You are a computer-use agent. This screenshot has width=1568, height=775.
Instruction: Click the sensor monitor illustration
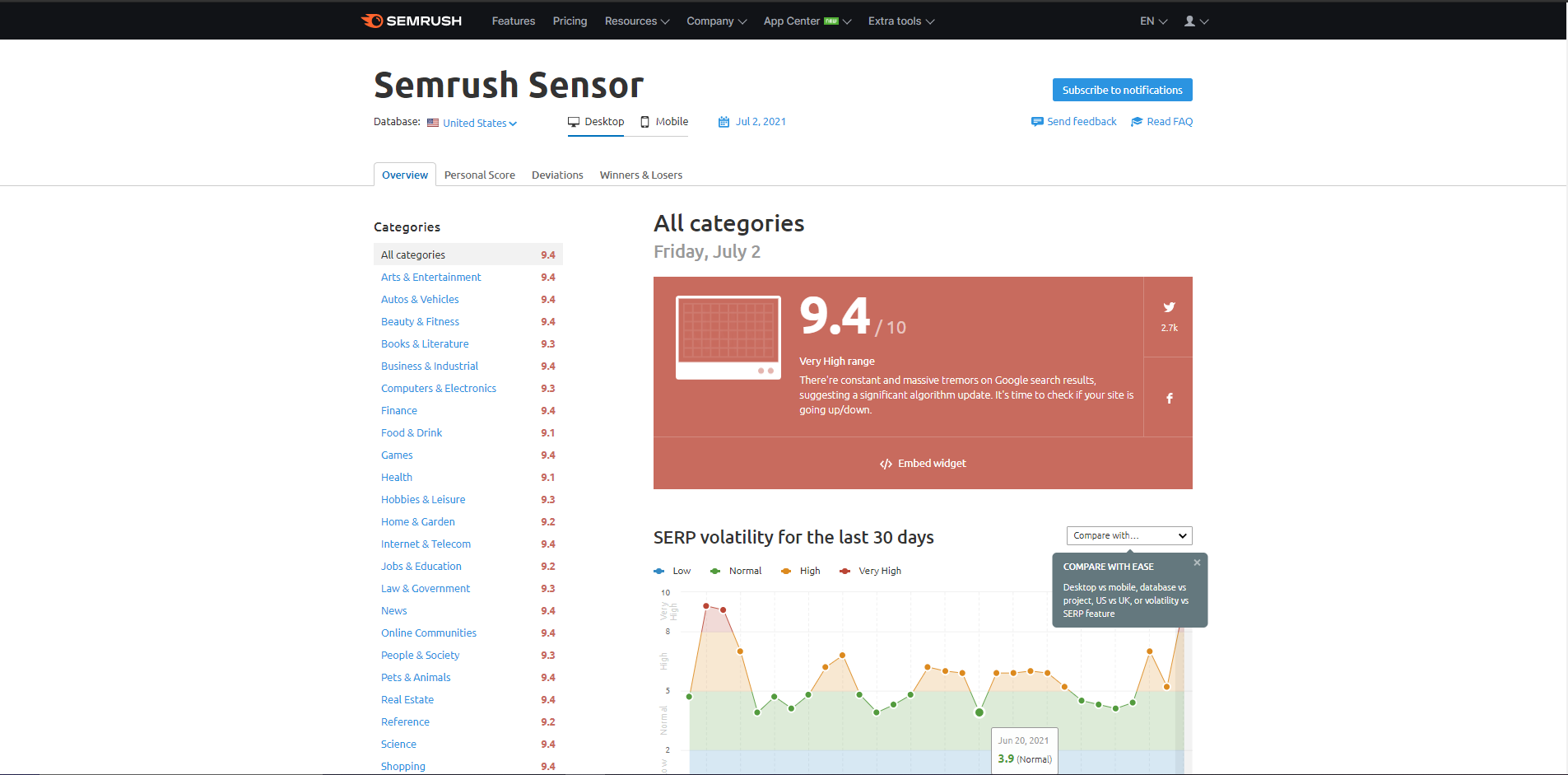click(x=728, y=338)
